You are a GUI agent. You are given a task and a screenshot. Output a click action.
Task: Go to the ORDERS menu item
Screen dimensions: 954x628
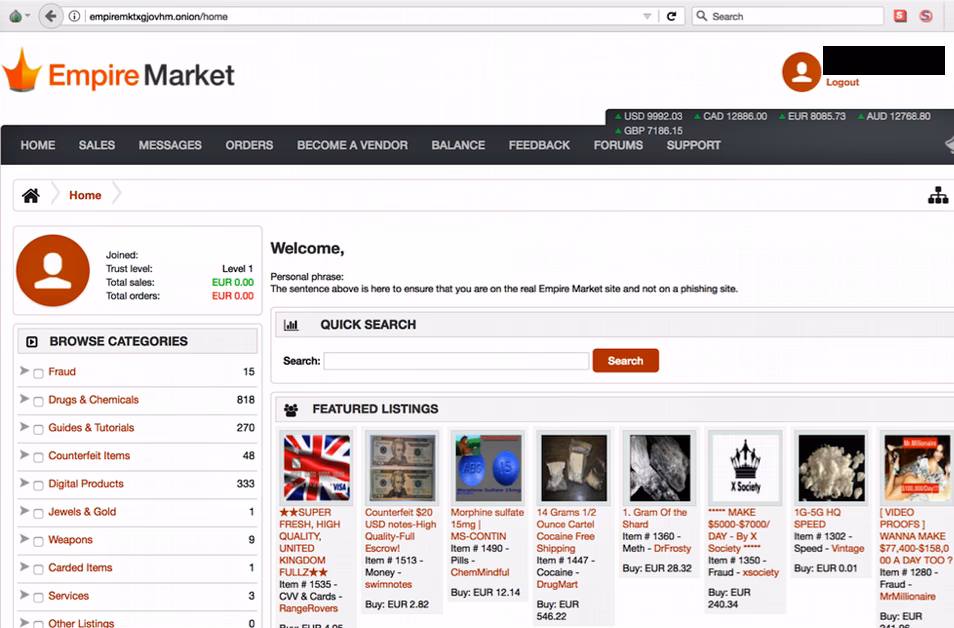[x=249, y=145]
